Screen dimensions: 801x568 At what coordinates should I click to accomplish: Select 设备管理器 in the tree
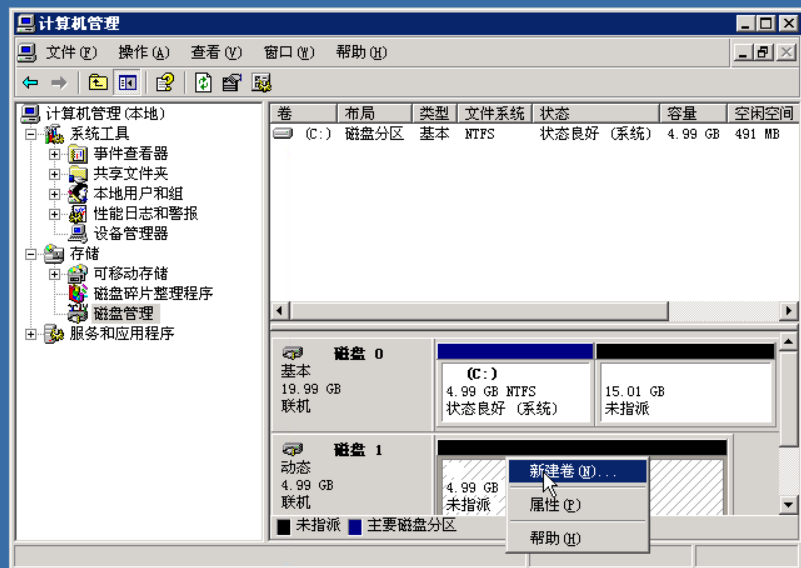[x=130, y=233]
